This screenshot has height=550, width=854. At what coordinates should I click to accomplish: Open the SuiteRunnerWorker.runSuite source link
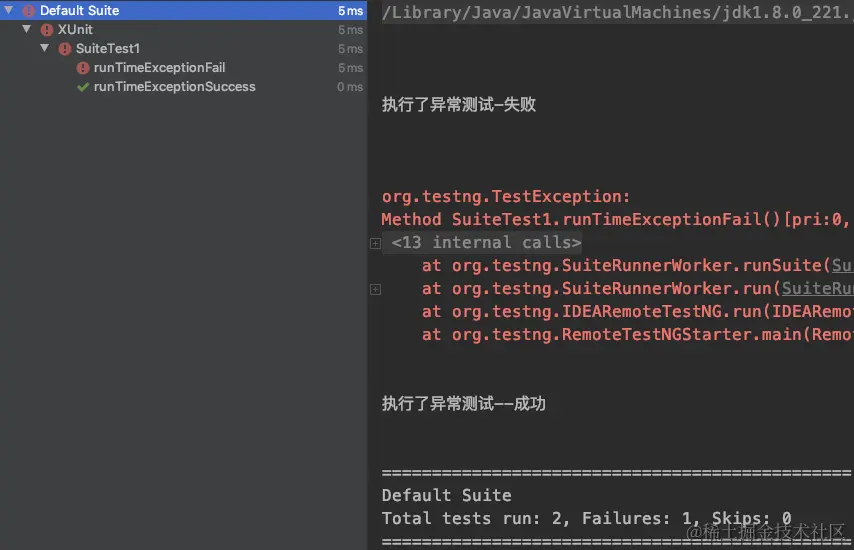pos(842,265)
